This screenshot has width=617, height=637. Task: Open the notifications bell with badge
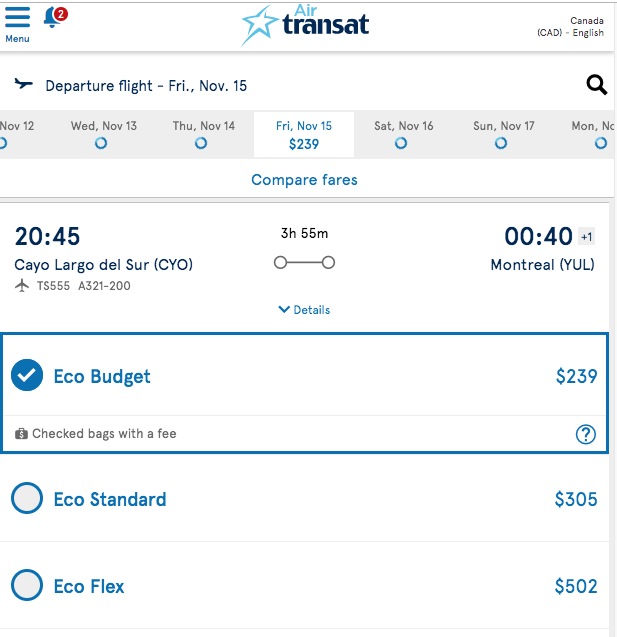coord(55,17)
